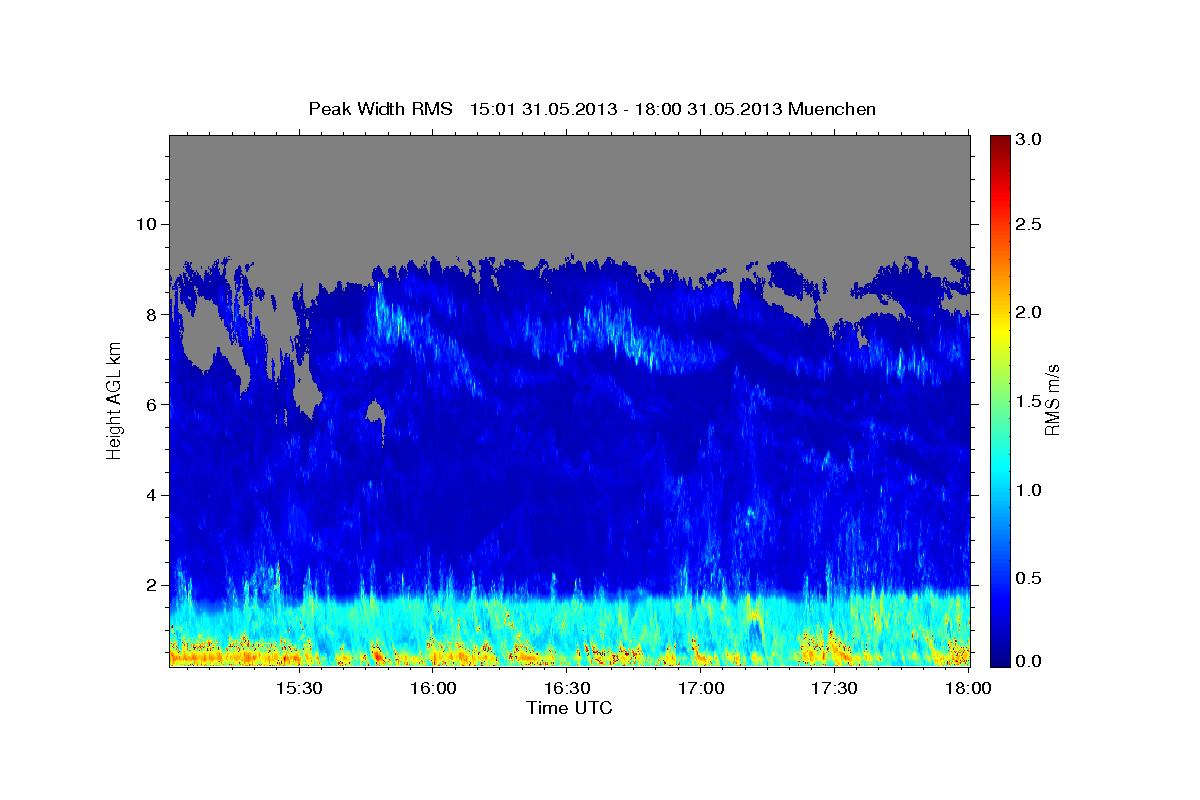Screen dimensions: 1200x800
Task: Click the height tick label 10
Action: coord(149,224)
